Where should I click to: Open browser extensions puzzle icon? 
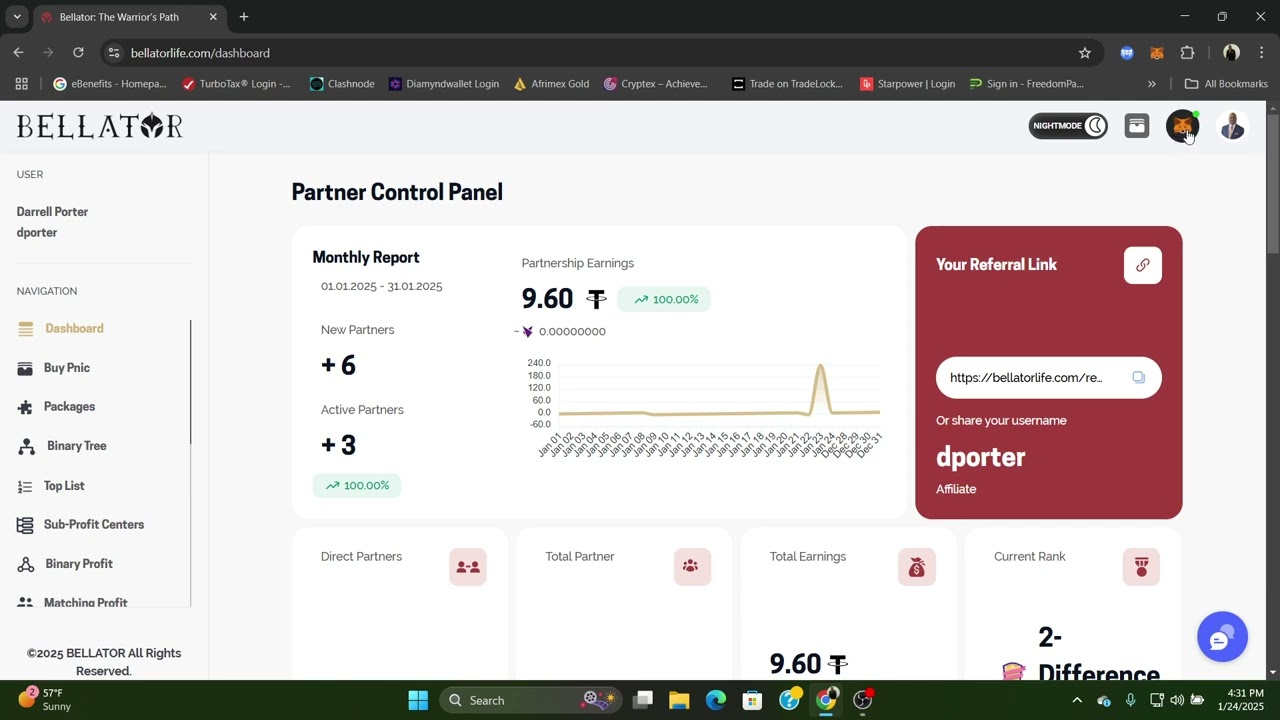pos(1188,53)
